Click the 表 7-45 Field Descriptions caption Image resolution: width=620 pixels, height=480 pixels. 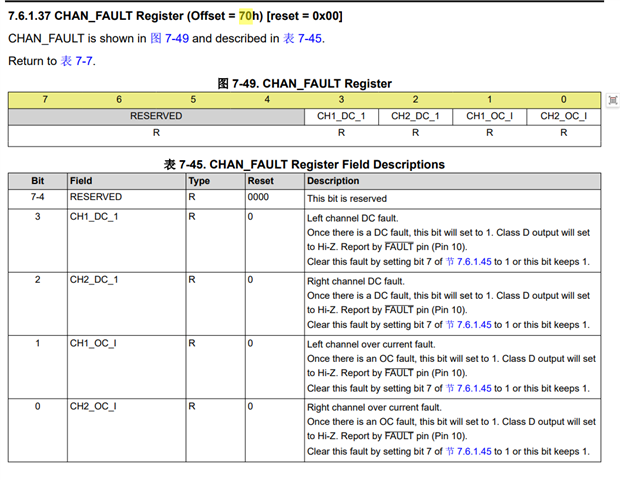point(304,164)
